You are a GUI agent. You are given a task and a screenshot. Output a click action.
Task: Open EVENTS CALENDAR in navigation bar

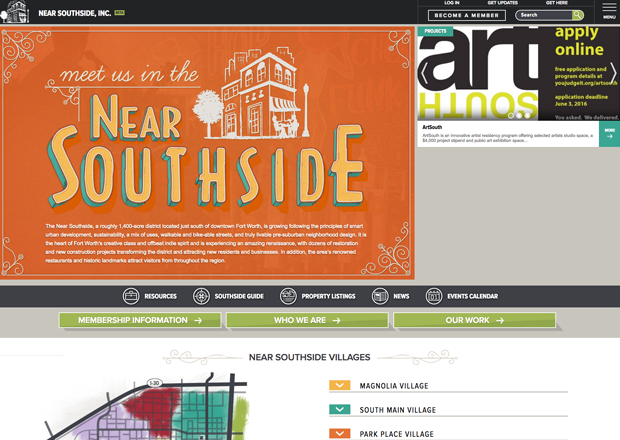(x=473, y=296)
